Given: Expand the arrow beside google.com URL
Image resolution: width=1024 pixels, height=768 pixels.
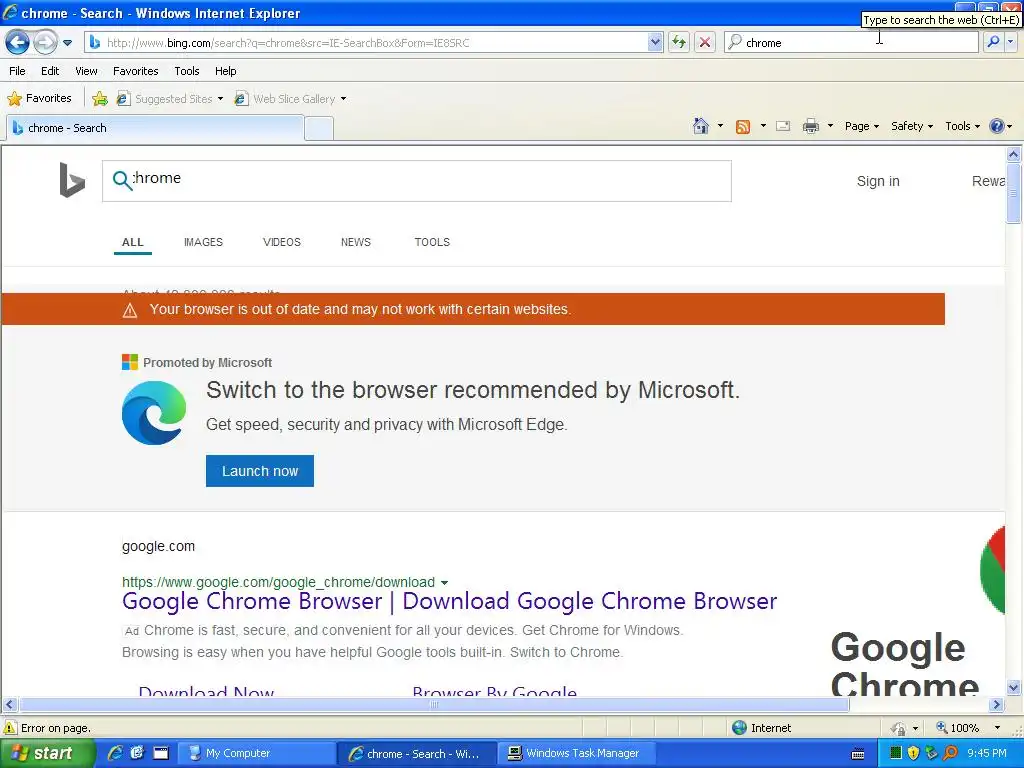Looking at the screenshot, I should [x=445, y=583].
